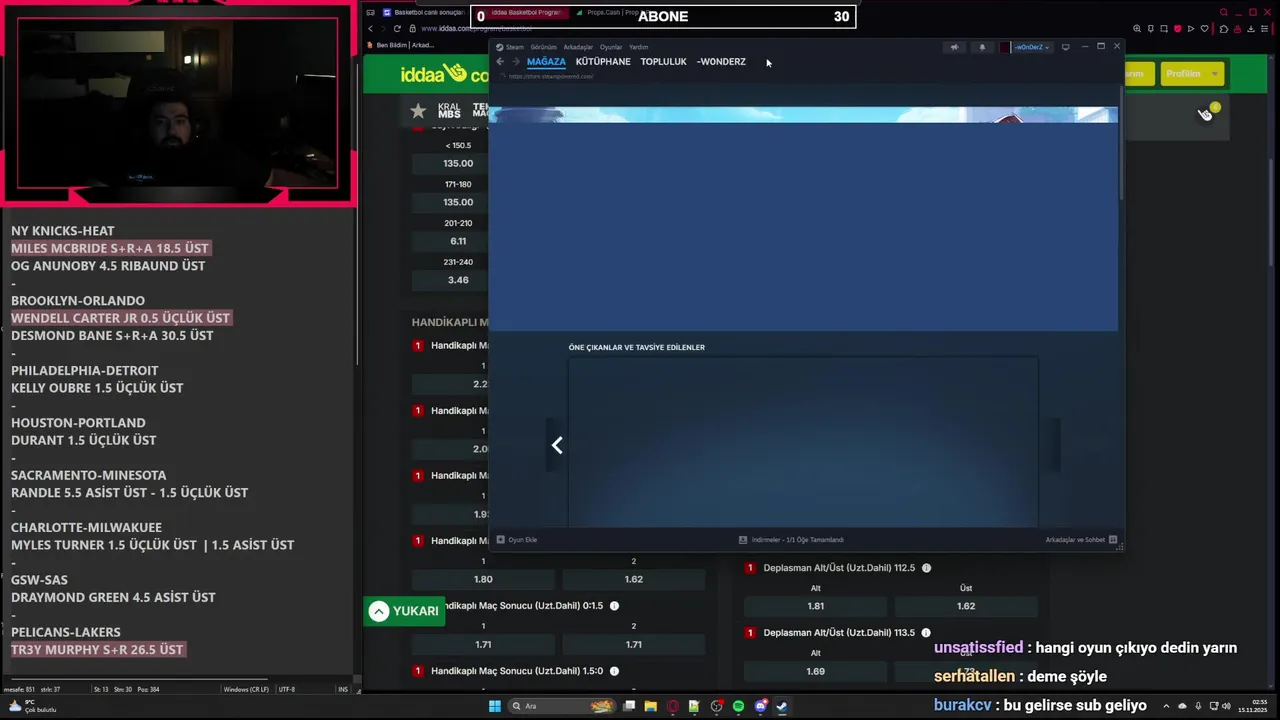Click the UTF-8 encoding status entry
1280x720 pixels.
287,689
